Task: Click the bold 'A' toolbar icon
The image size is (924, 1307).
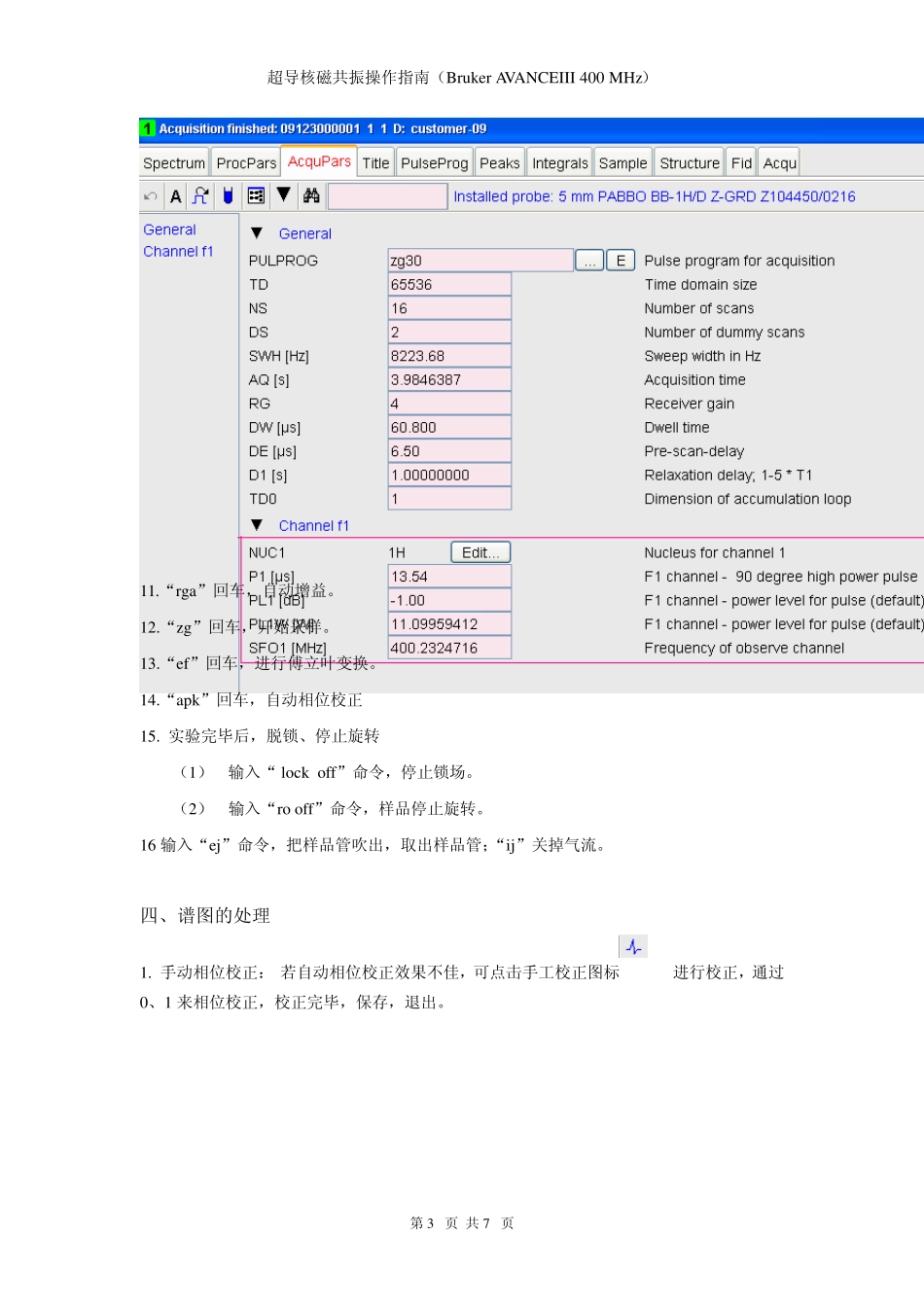Action: coord(176,196)
